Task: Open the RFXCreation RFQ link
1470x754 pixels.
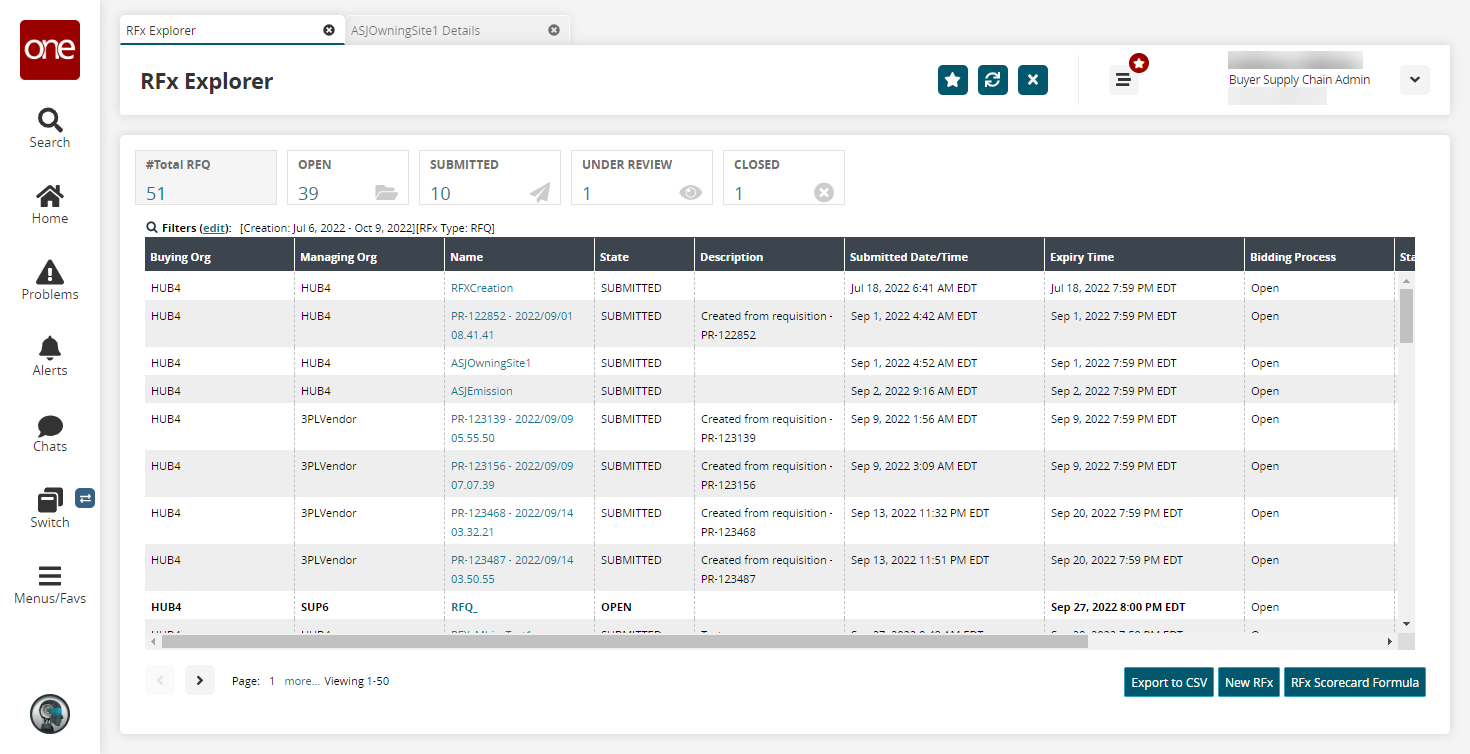Action: click(x=481, y=288)
